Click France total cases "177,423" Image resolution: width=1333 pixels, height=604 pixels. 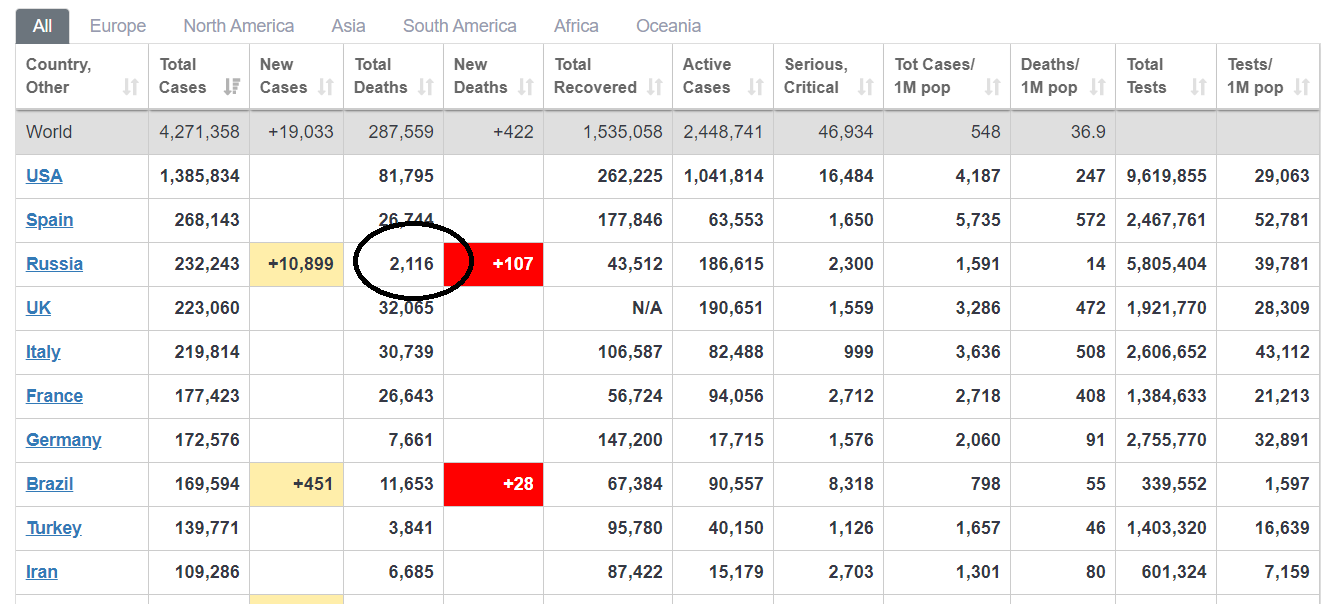pyautogui.click(x=207, y=396)
